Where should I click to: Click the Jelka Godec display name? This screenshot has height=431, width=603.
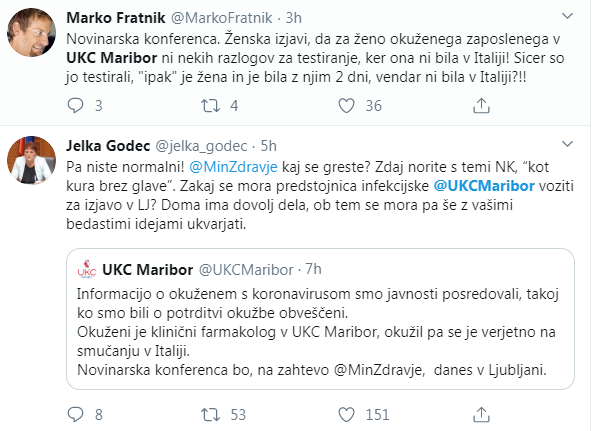point(108,145)
